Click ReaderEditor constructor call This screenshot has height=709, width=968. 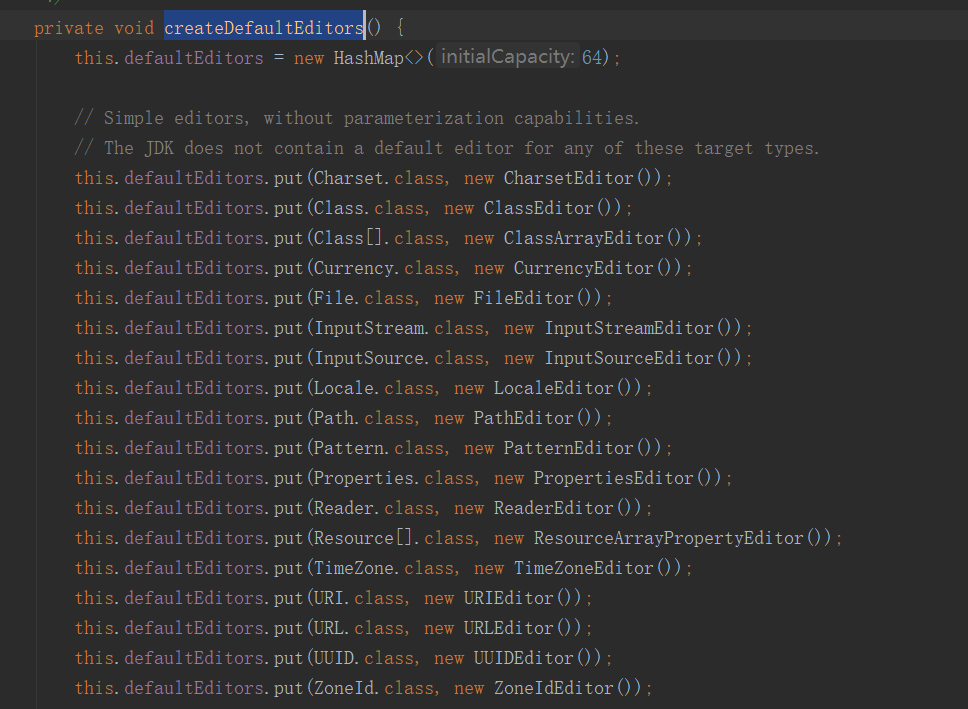click(x=567, y=508)
